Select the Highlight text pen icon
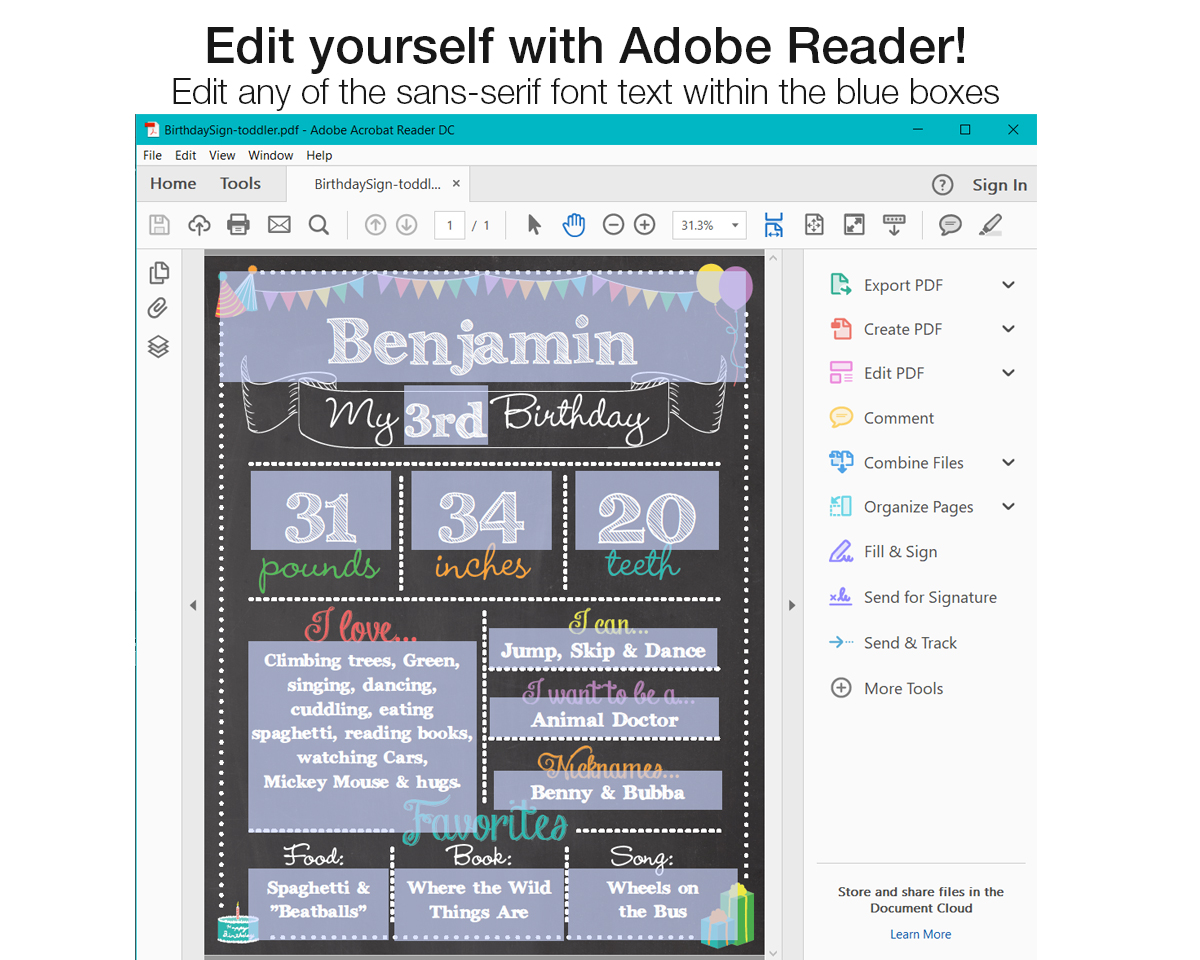The height and width of the screenshot is (960, 1200). 990,225
